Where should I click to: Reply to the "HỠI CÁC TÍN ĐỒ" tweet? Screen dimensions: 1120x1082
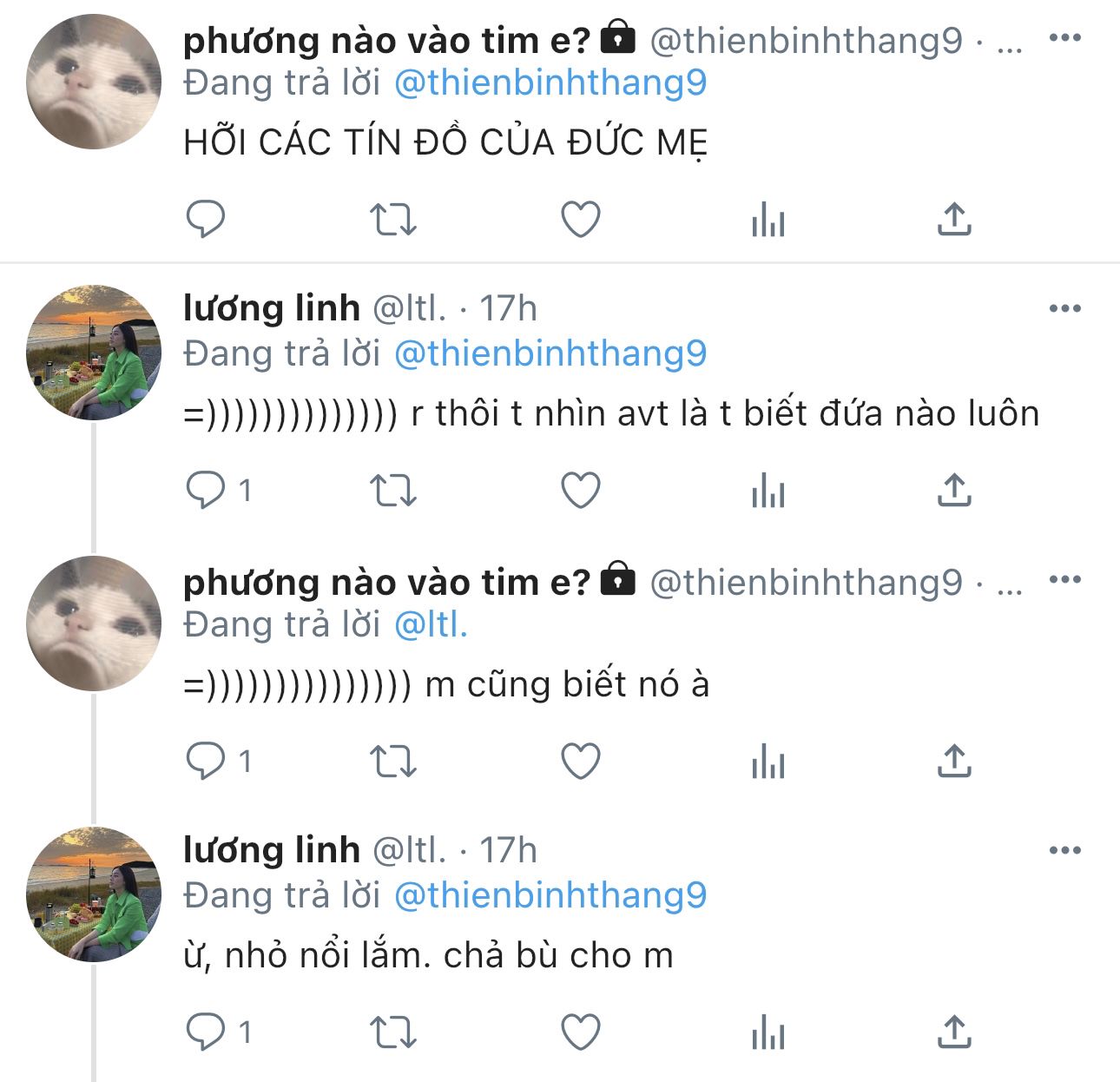206,219
